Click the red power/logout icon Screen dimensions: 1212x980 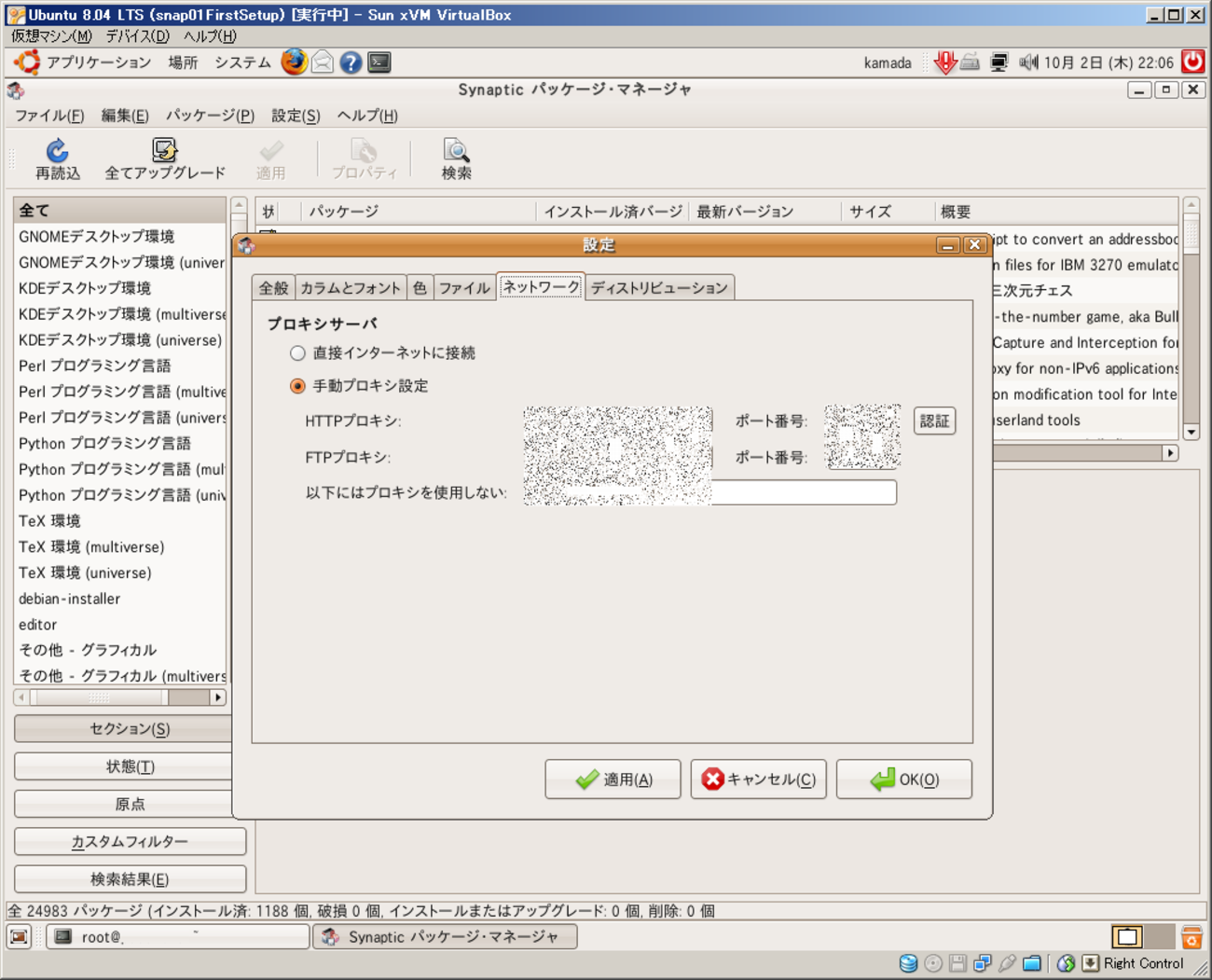pos(1192,62)
